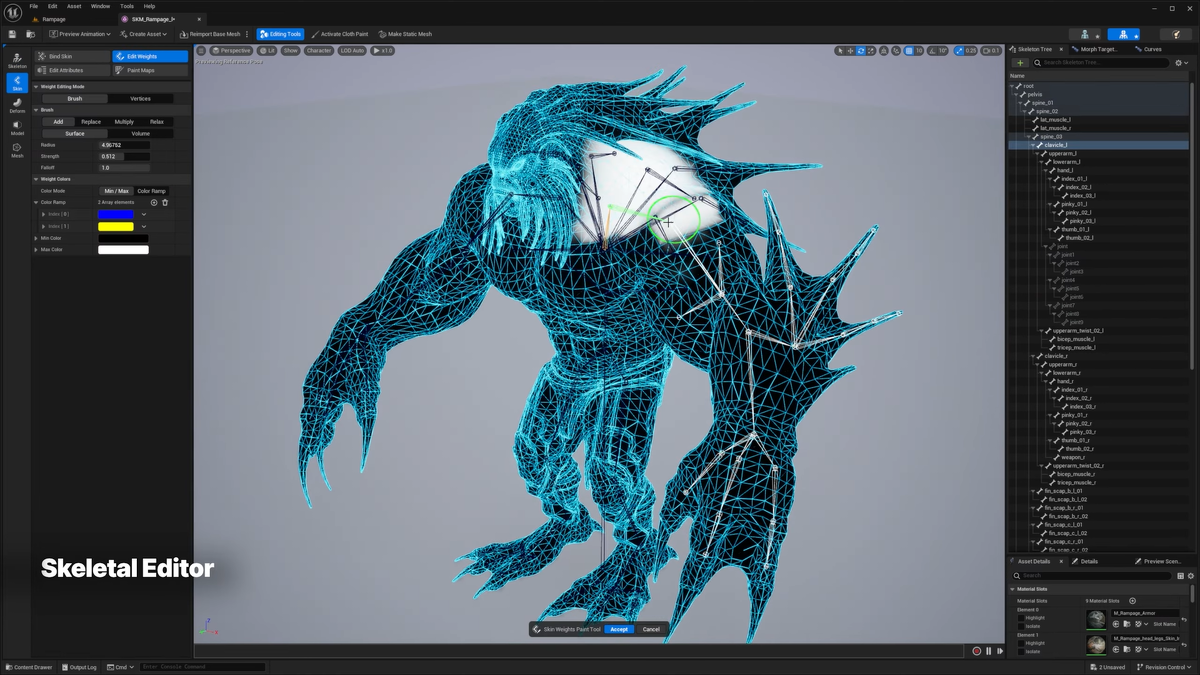This screenshot has width=1200, height=675.
Task: Switch to the Deform tool mode
Action: pyautogui.click(x=17, y=104)
